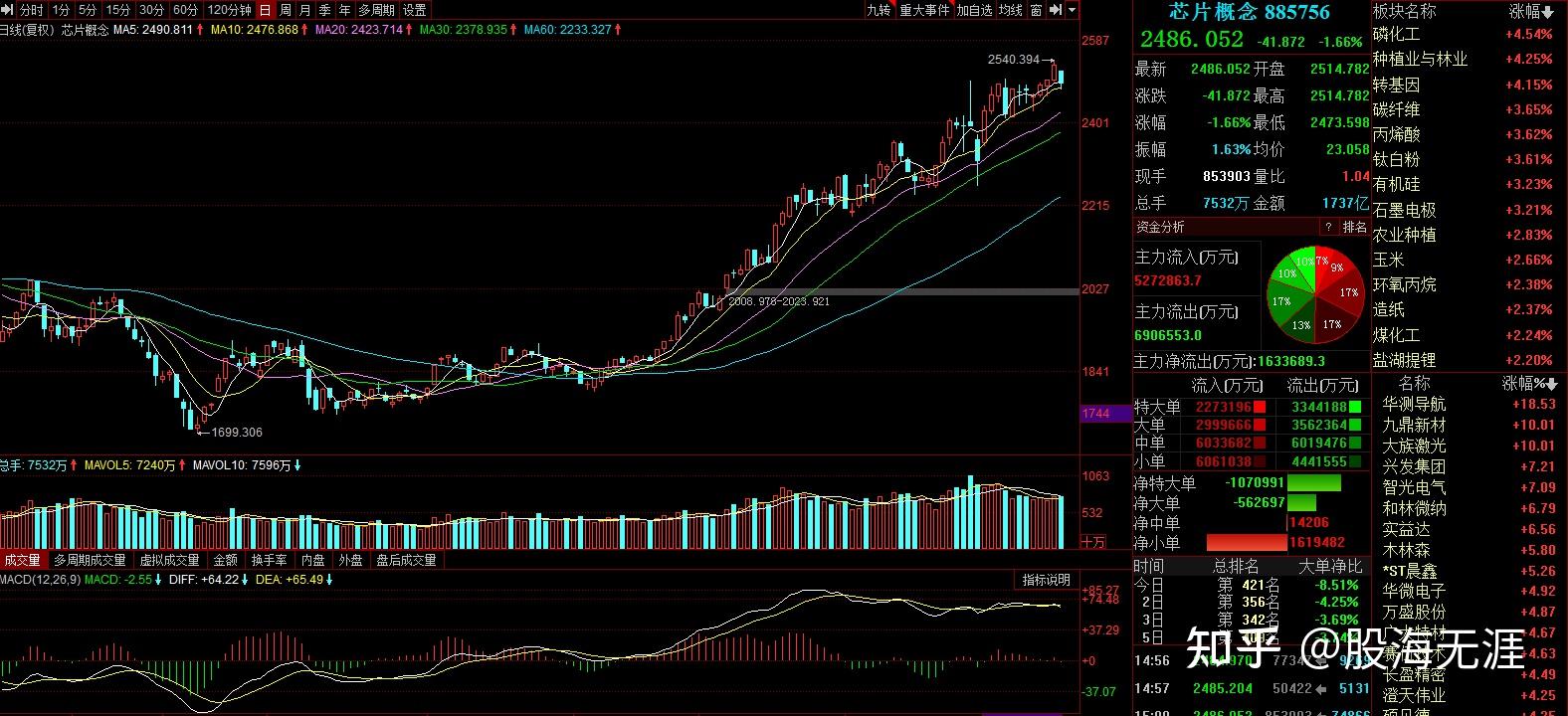Select the 15分 period tab

coord(118,10)
